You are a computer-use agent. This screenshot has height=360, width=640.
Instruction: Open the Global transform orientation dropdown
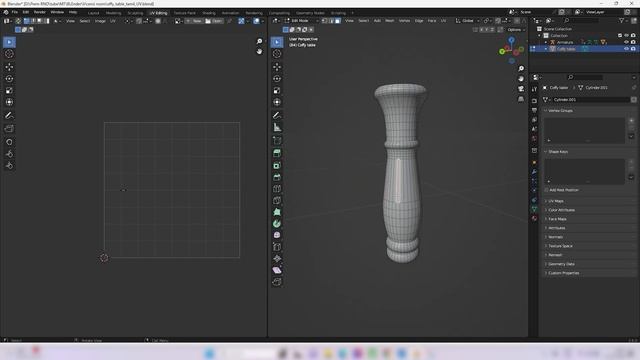click(468, 20)
